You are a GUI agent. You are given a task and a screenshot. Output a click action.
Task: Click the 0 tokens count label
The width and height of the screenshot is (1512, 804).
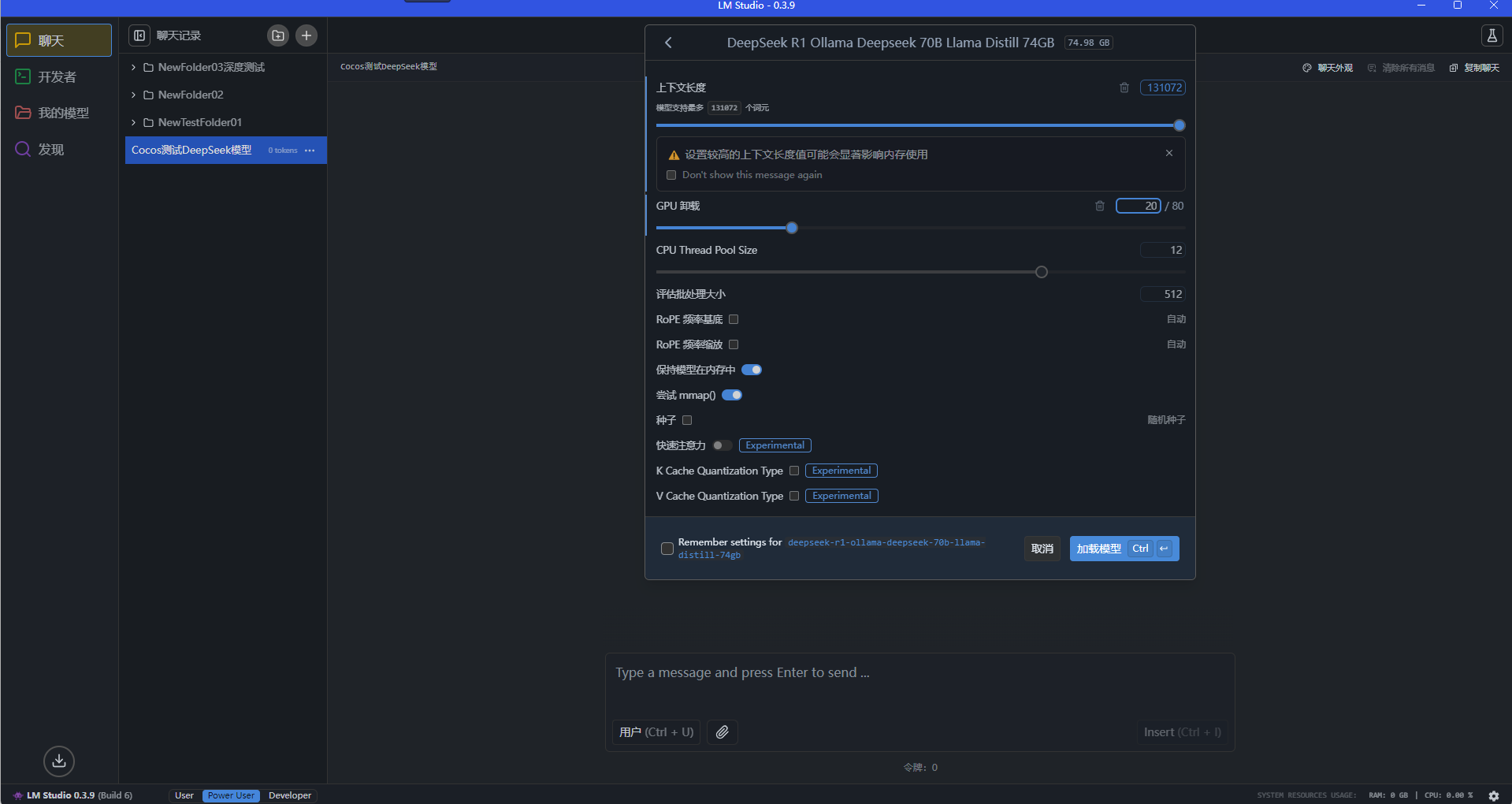point(283,151)
